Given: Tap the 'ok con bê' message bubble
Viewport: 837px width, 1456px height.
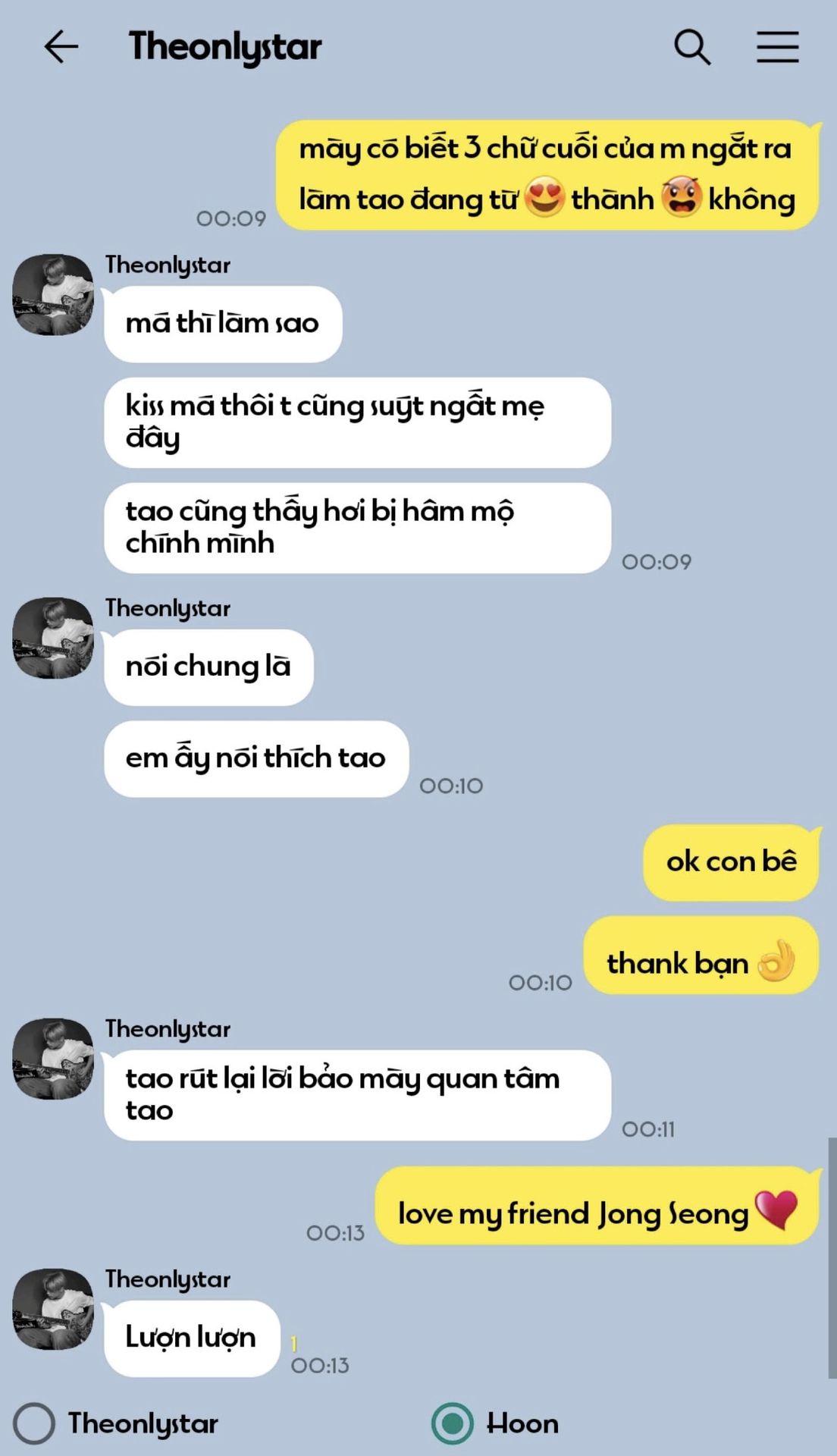Looking at the screenshot, I should pos(732,862).
